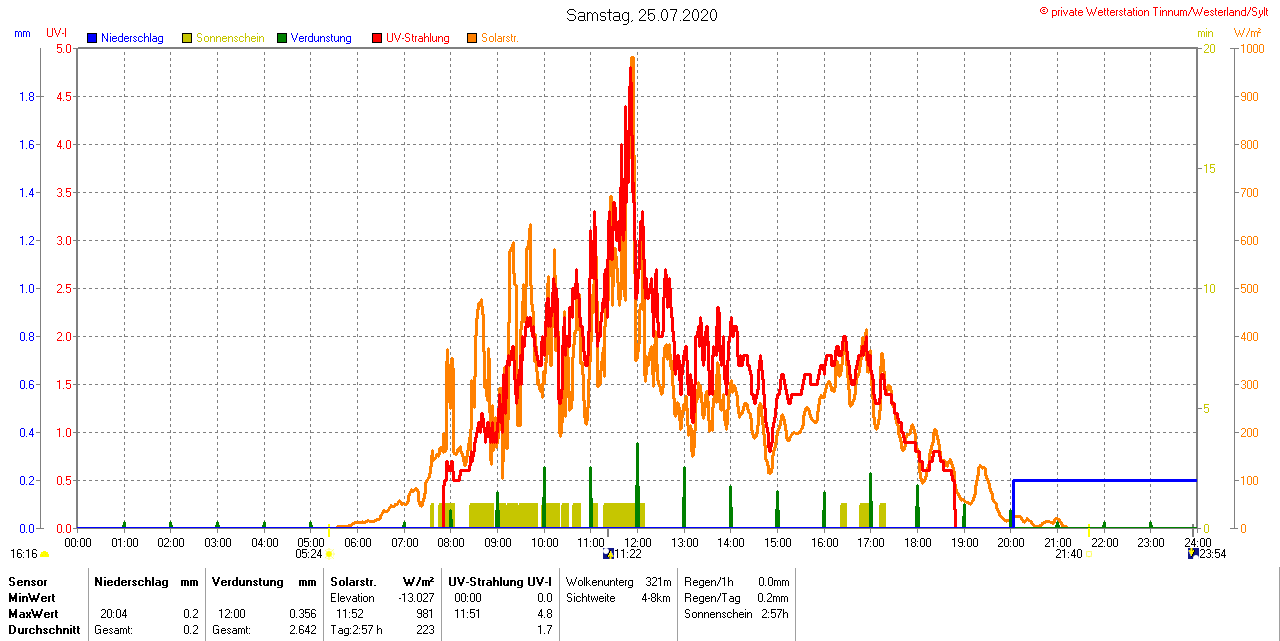Viewport: 1280px width, 641px height.
Task: Click the Regen/Tag value 0.2mm
Action: pyautogui.click(x=773, y=597)
